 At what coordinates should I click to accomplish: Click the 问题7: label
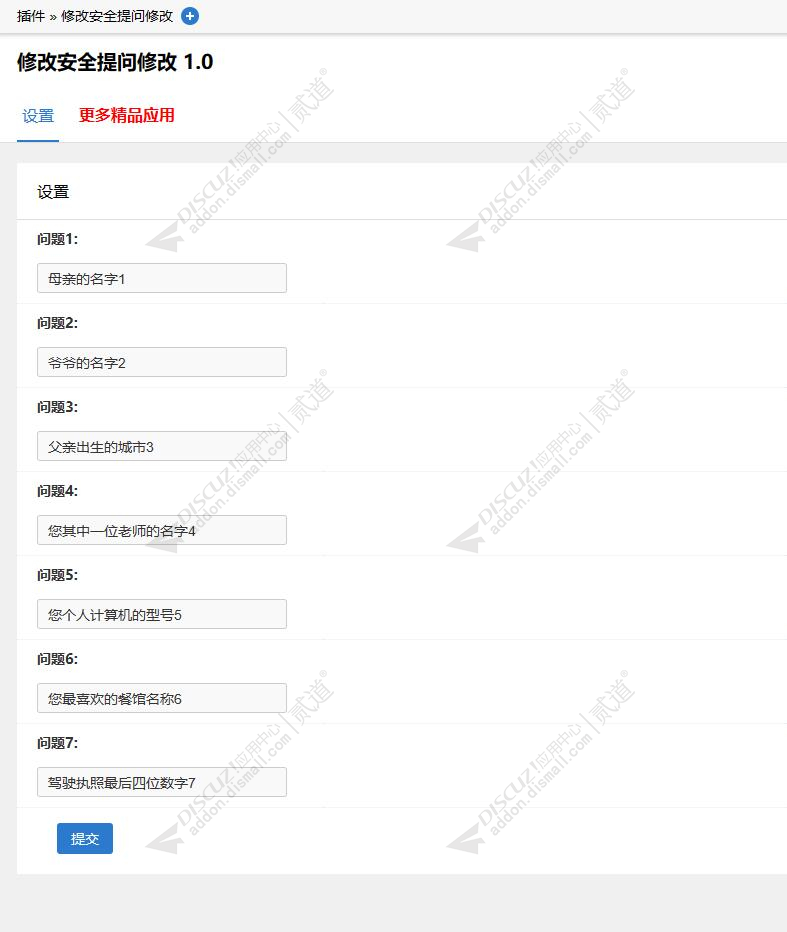click(58, 743)
